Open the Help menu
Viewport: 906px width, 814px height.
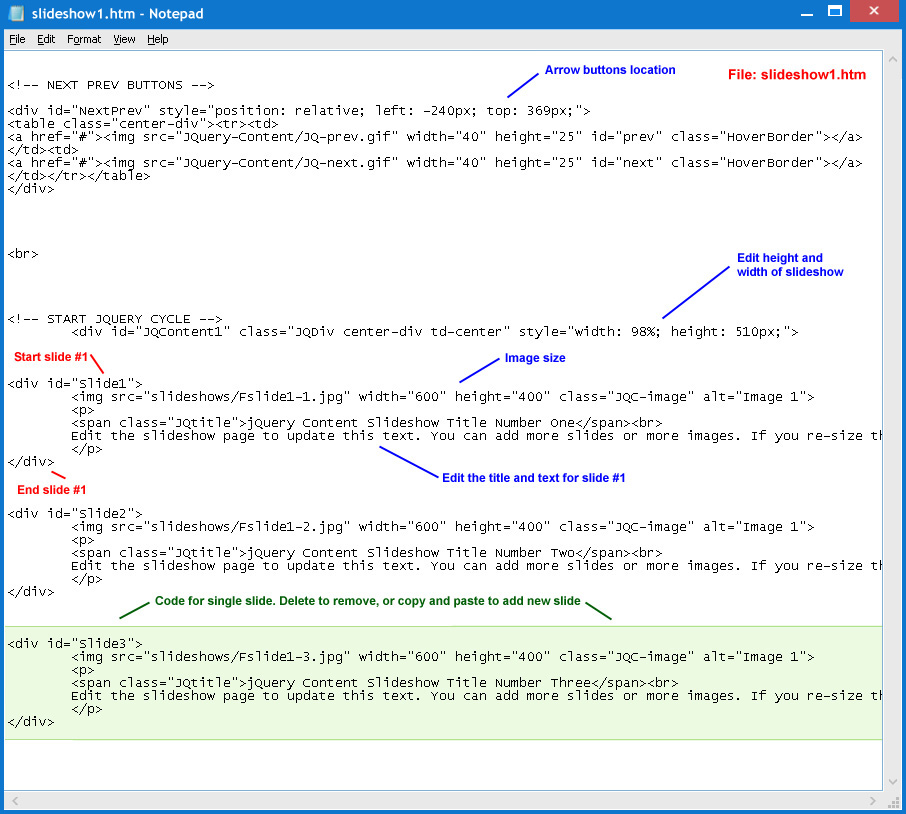coord(157,39)
